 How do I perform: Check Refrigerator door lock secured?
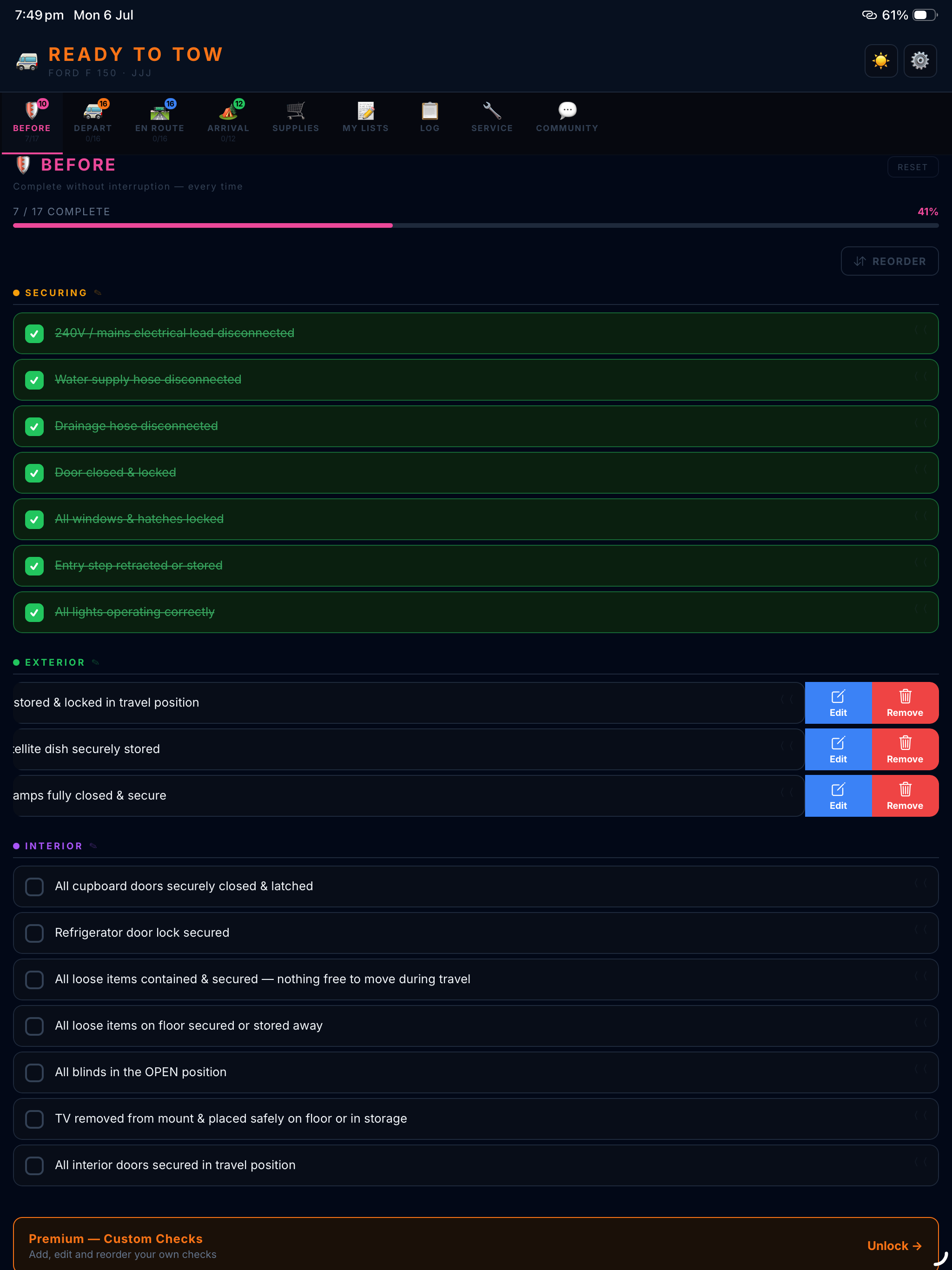34,933
